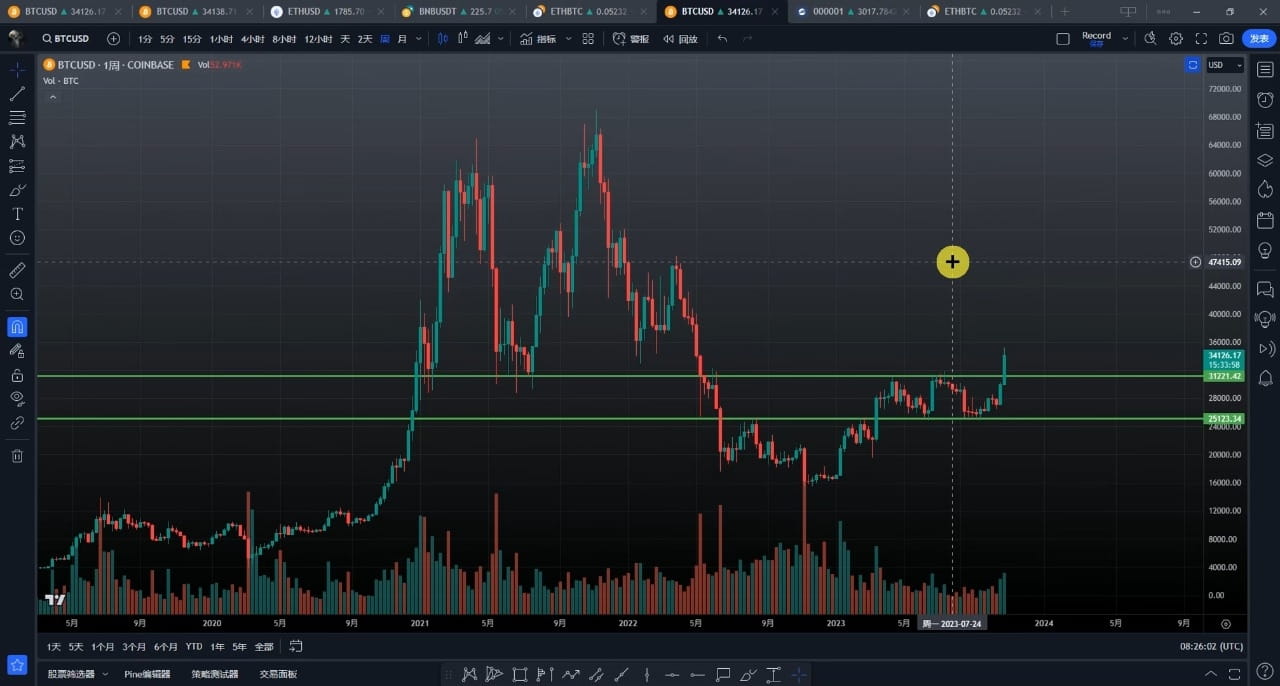The width and height of the screenshot is (1280, 686).
Task: Open the Pine编辑器 tab at bottom
Action: click(x=147, y=673)
